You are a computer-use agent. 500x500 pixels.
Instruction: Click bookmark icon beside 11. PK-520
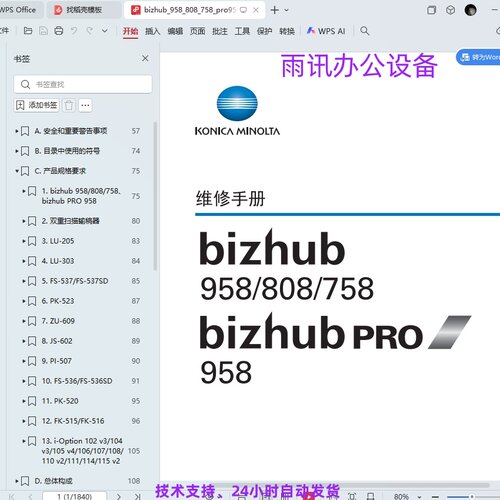click(x=32, y=401)
